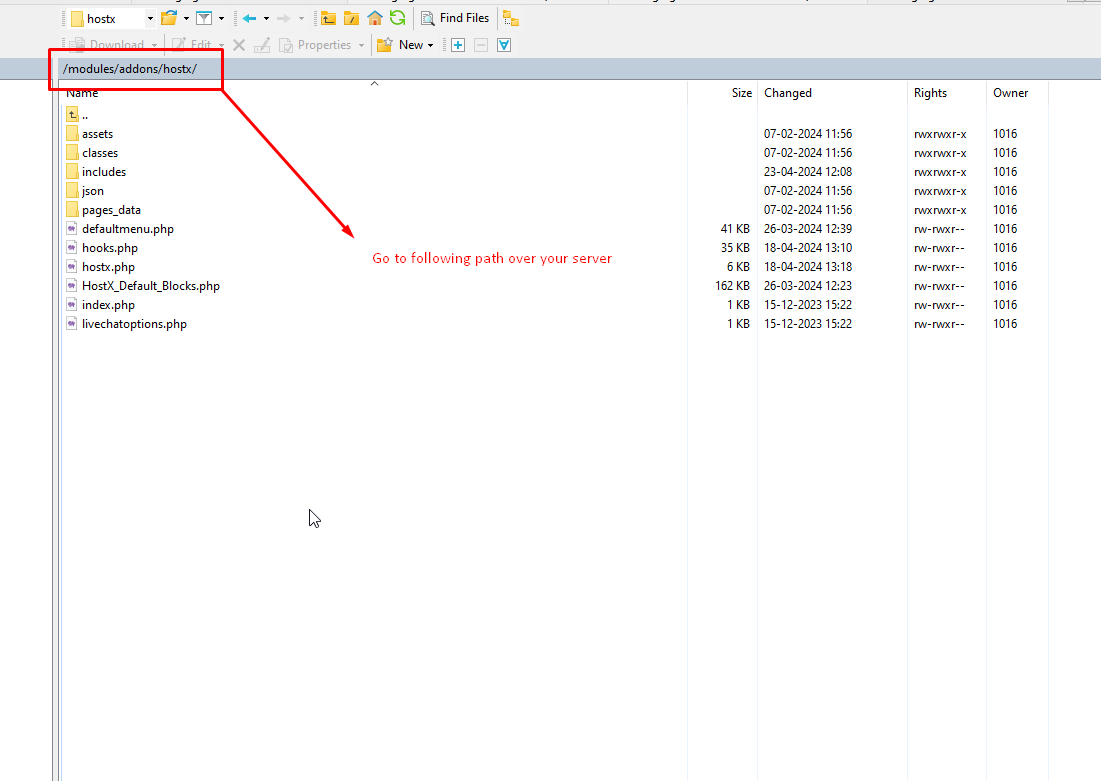
Task: Select the hooks.php file
Action: [x=110, y=248]
